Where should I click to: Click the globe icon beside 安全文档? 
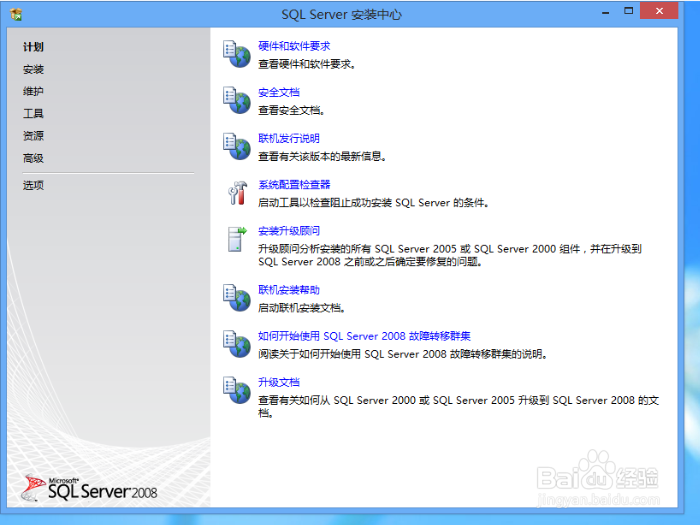coord(237,100)
